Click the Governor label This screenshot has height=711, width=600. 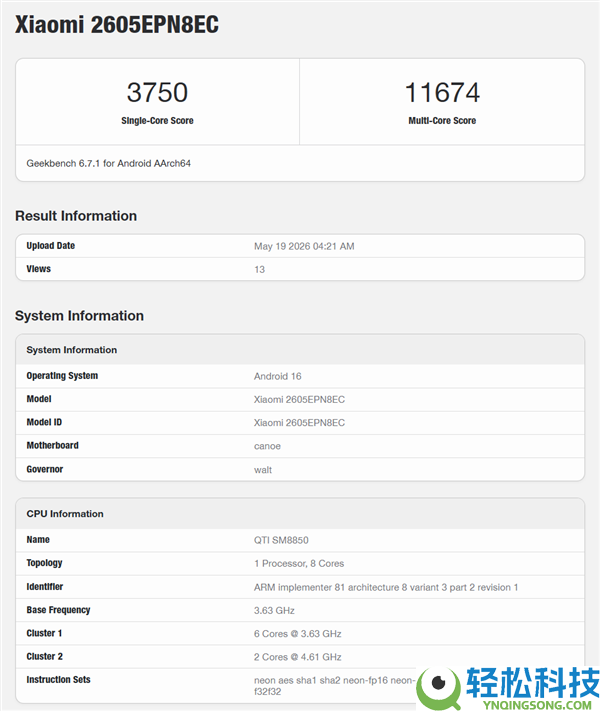click(x=44, y=469)
